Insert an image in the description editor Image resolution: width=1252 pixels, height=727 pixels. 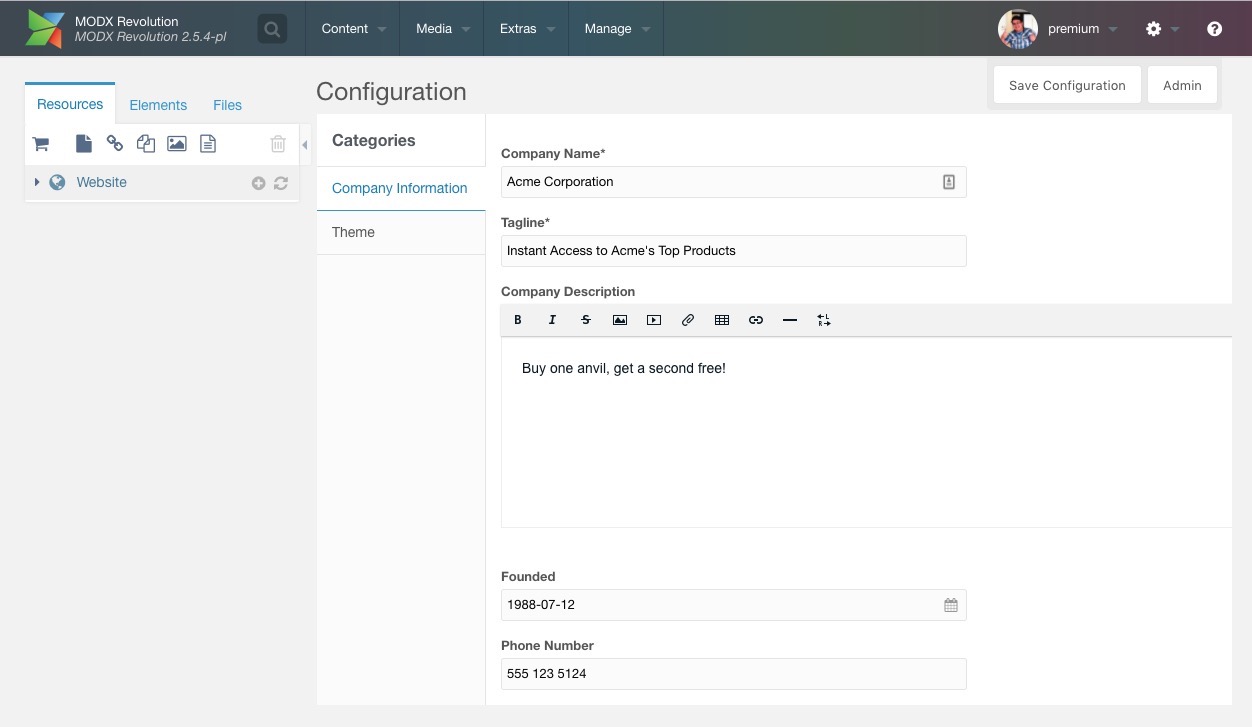(620, 320)
